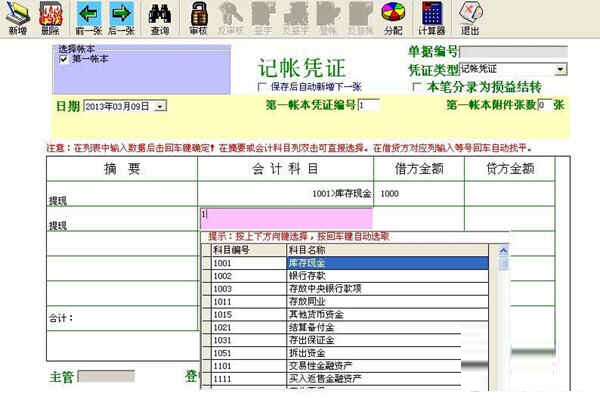Click the greyed-out 签字 sign icon

(x=263, y=18)
